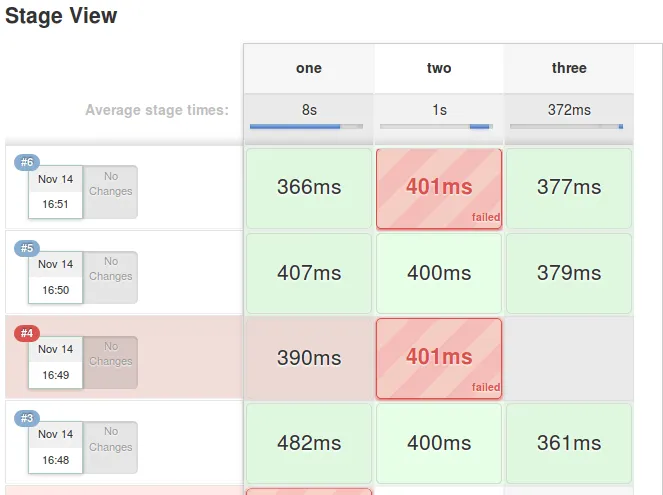The width and height of the screenshot is (663, 495).
Task: Click the 'one' stage column header
Action: pos(309,68)
